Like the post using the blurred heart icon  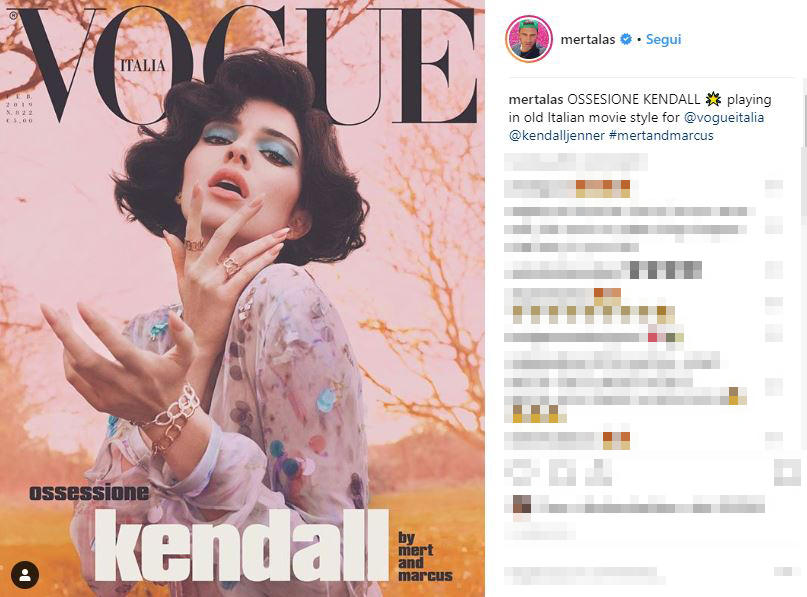click(522, 471)
